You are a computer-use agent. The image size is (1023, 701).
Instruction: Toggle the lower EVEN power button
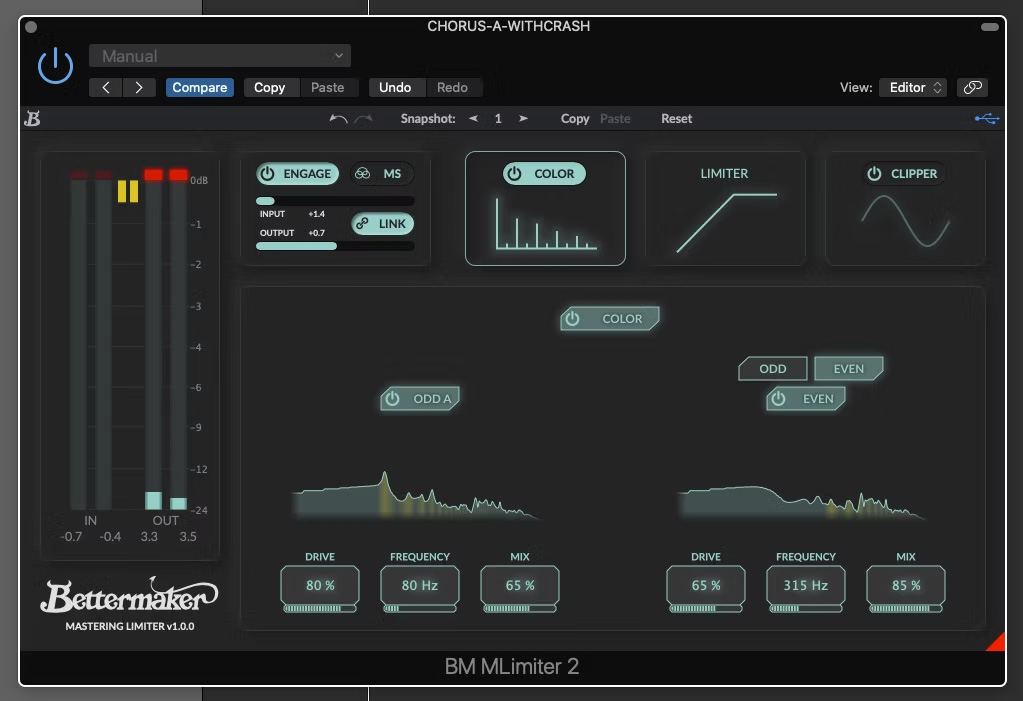tap(806, 399)
